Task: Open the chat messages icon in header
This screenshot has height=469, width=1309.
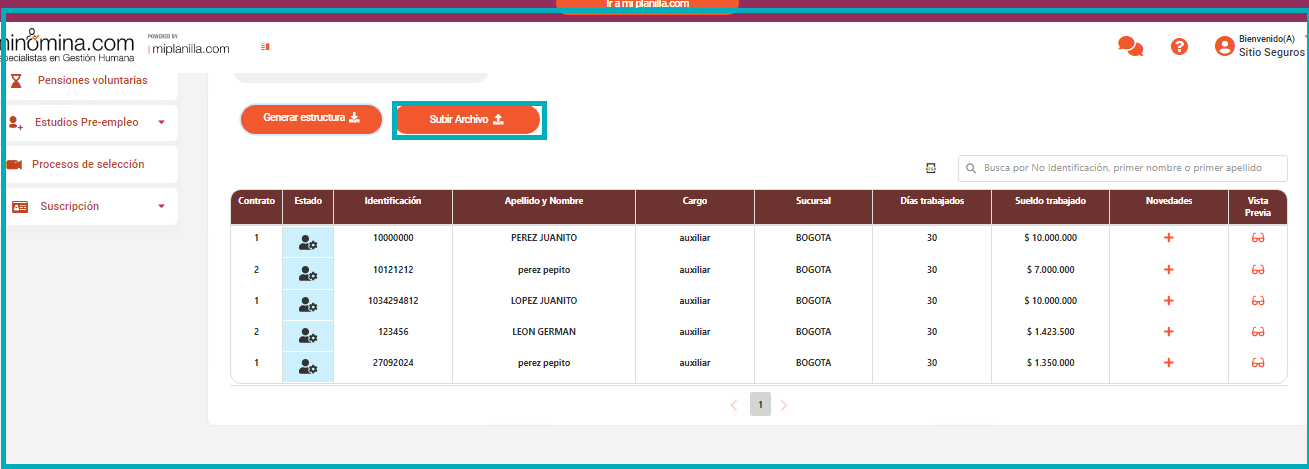Action: [1130, 47]
